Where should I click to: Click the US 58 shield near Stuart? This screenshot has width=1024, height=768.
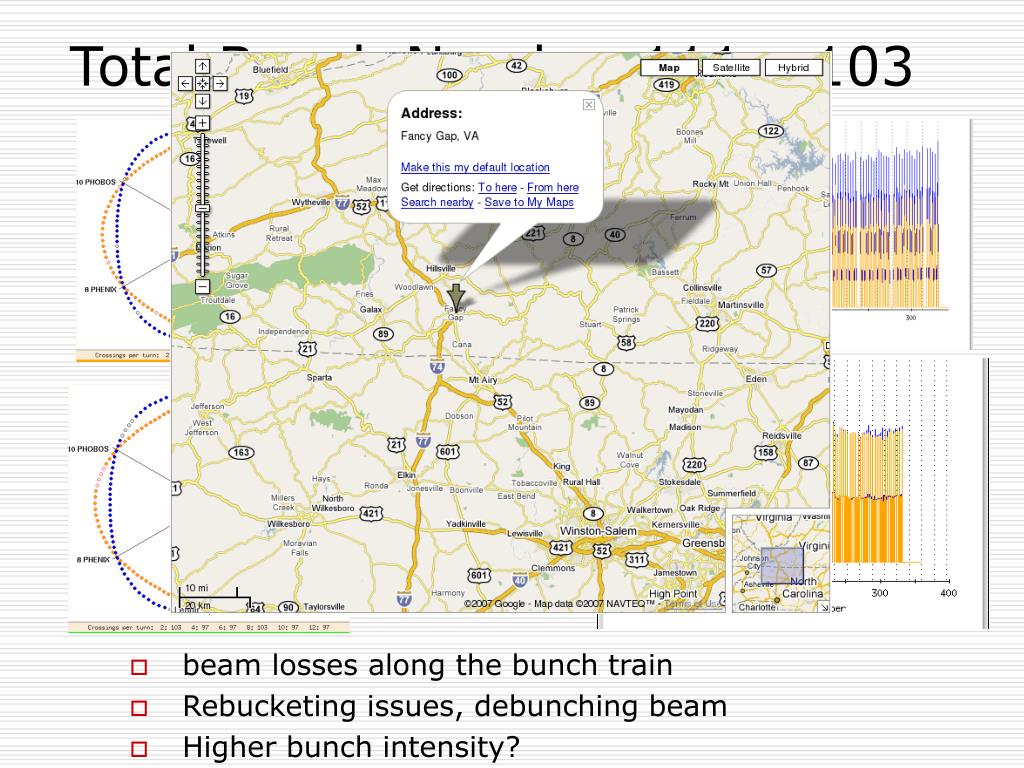point(626,342)
